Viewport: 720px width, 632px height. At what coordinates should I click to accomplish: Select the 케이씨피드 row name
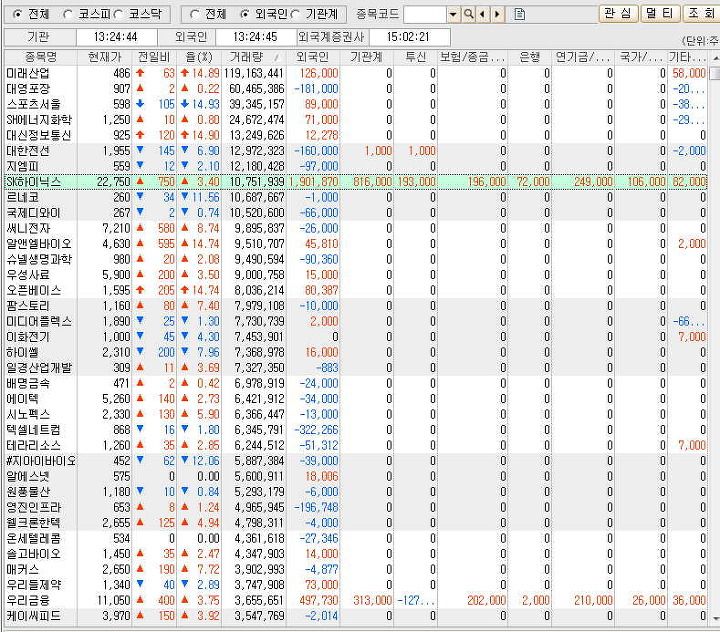click(33, 616)
